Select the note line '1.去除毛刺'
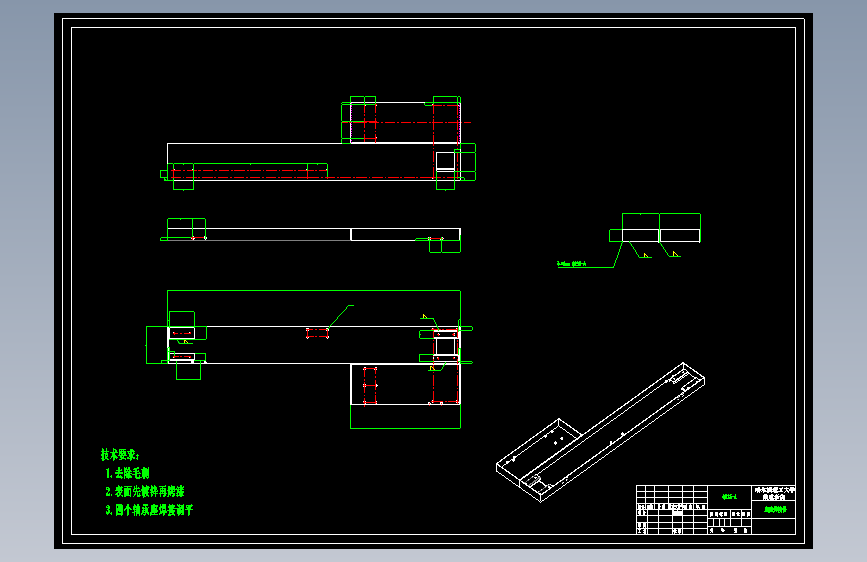This screenshot has width=867, height=562. tap(127, 473)
